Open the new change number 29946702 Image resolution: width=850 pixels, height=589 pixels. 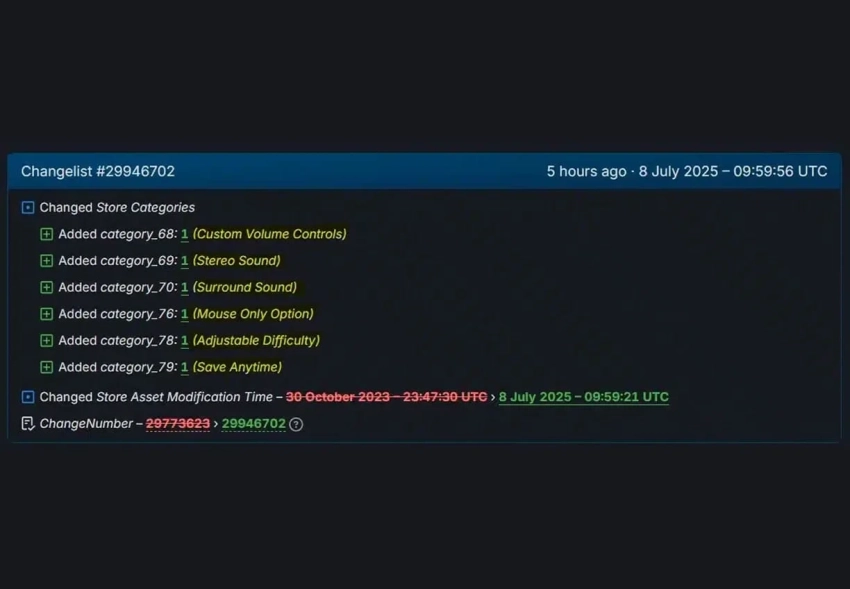254,424
